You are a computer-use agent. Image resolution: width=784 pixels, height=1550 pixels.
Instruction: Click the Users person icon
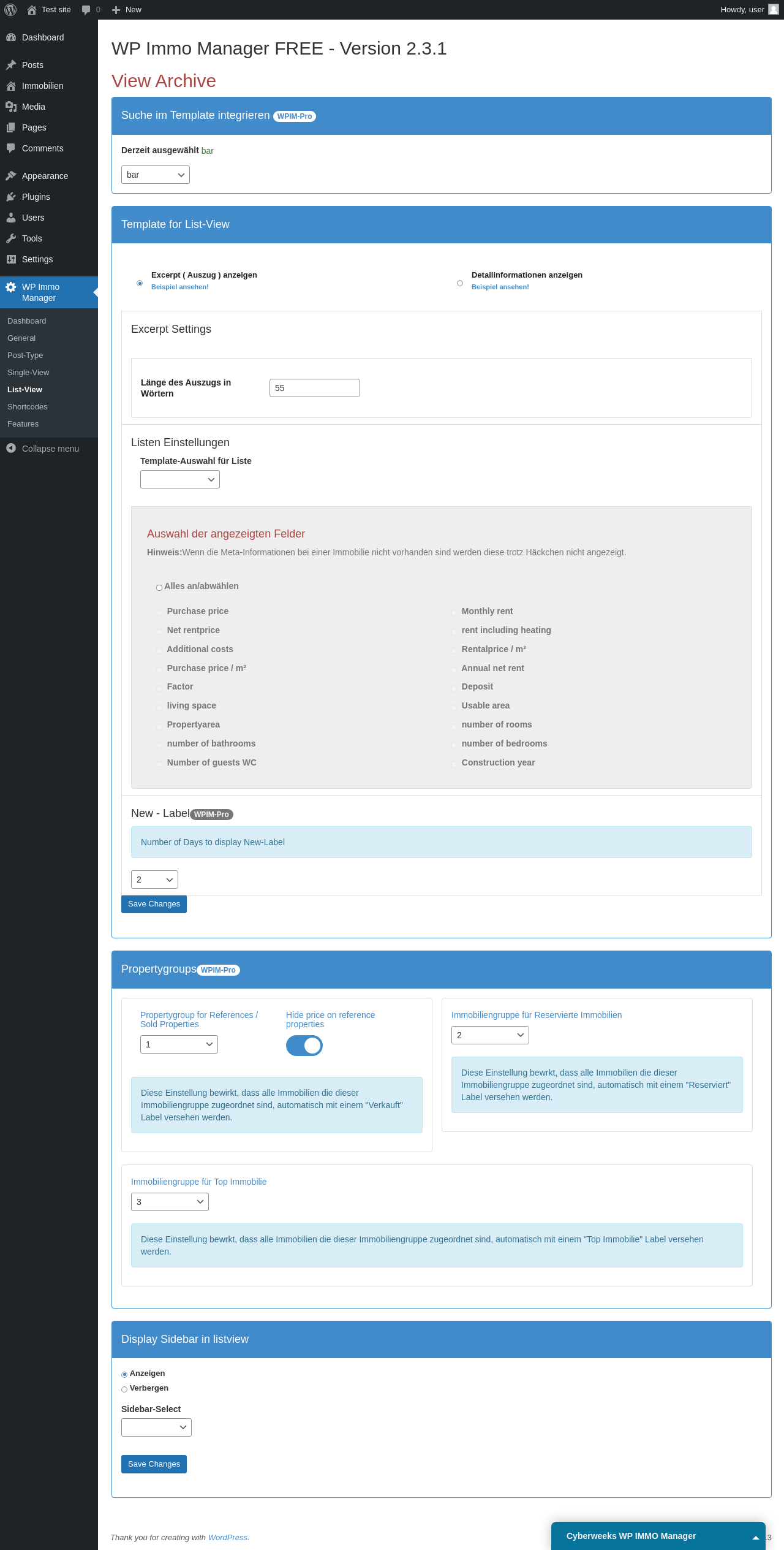click(x=11, y=218)
